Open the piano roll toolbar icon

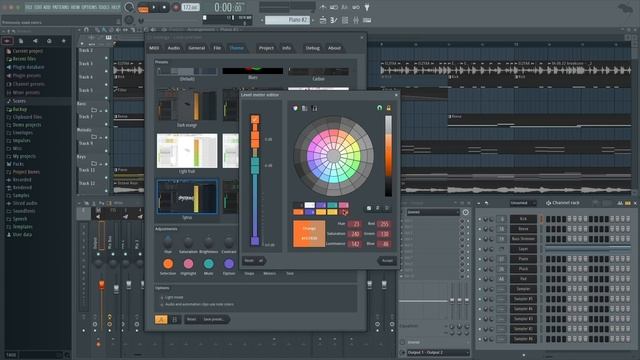[333, 20]
